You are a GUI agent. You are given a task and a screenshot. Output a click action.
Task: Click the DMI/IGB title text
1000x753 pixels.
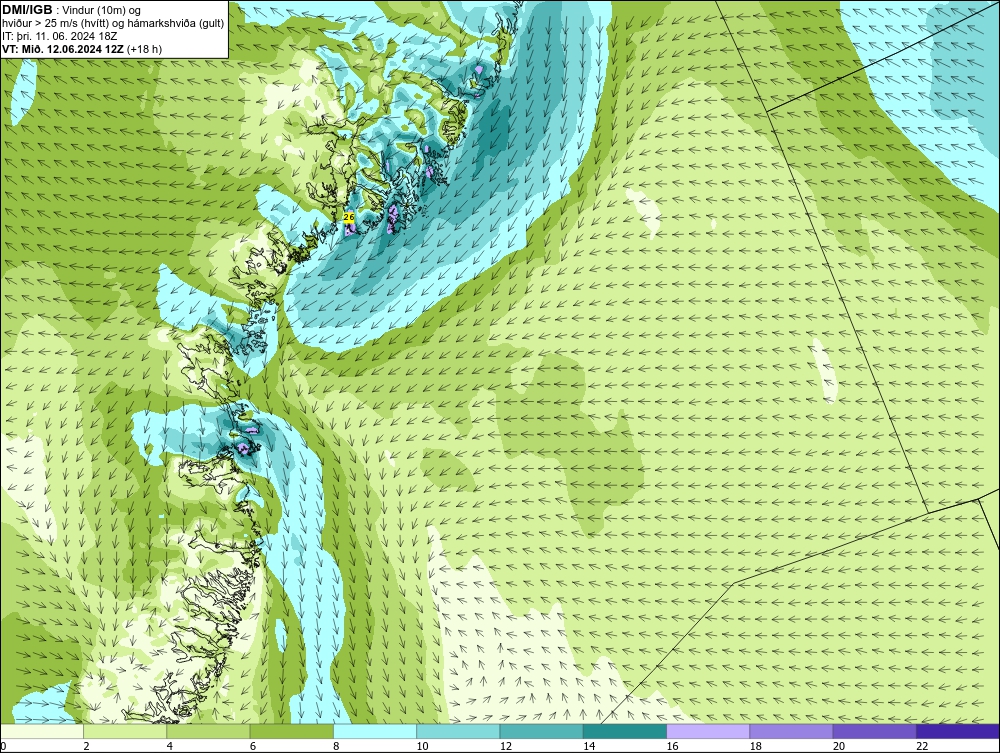27,9
